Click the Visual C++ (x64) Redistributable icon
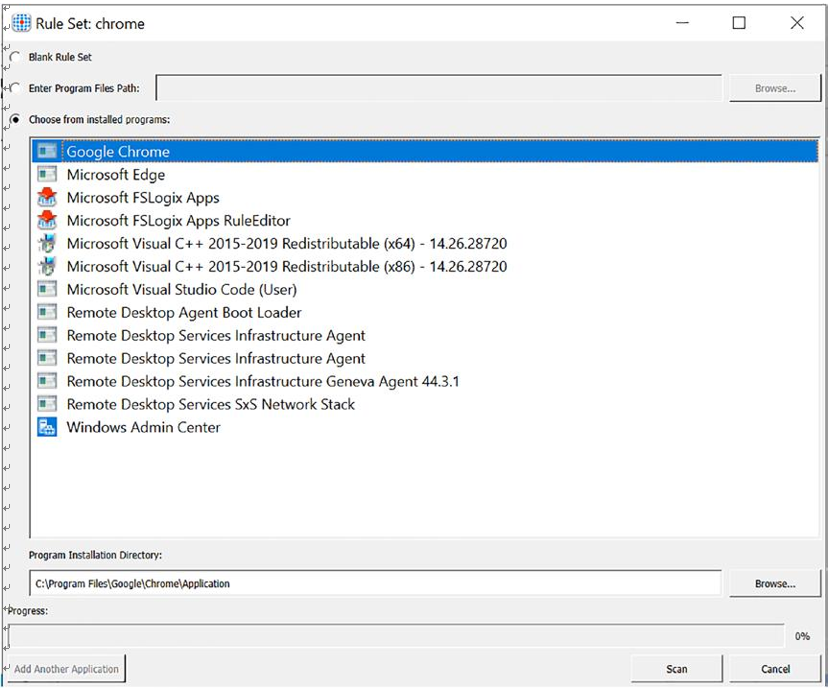 coord(47,244)
